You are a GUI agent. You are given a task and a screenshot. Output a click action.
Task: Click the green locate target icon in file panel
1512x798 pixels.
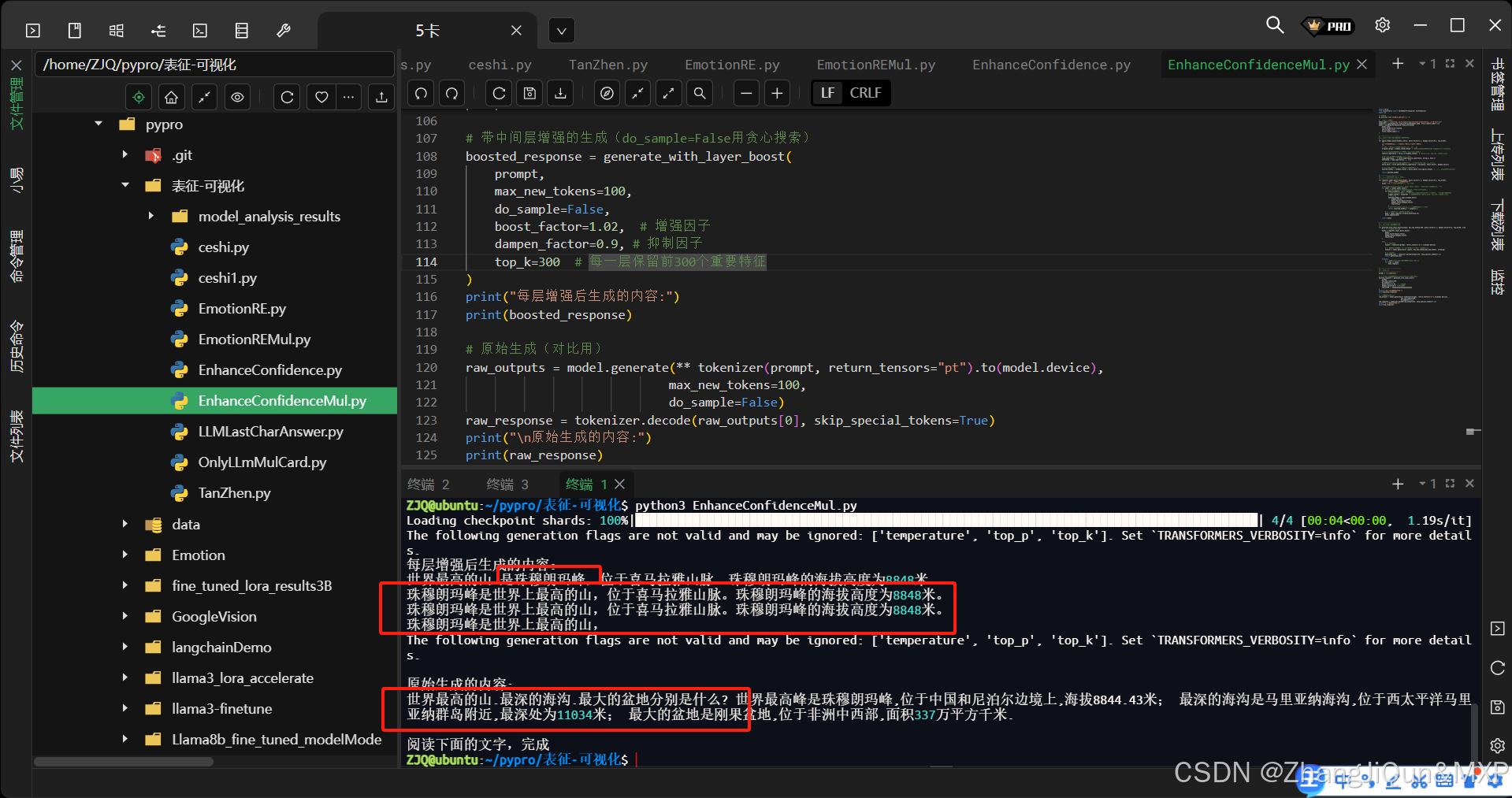point(139,97)
